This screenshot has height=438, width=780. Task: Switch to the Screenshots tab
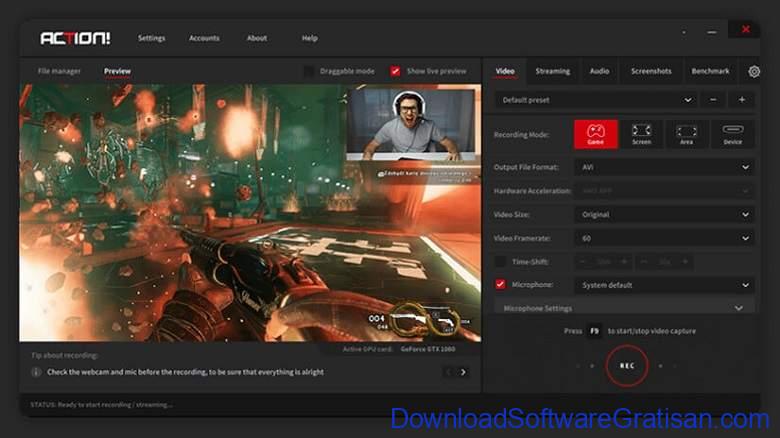pos(651,71)
